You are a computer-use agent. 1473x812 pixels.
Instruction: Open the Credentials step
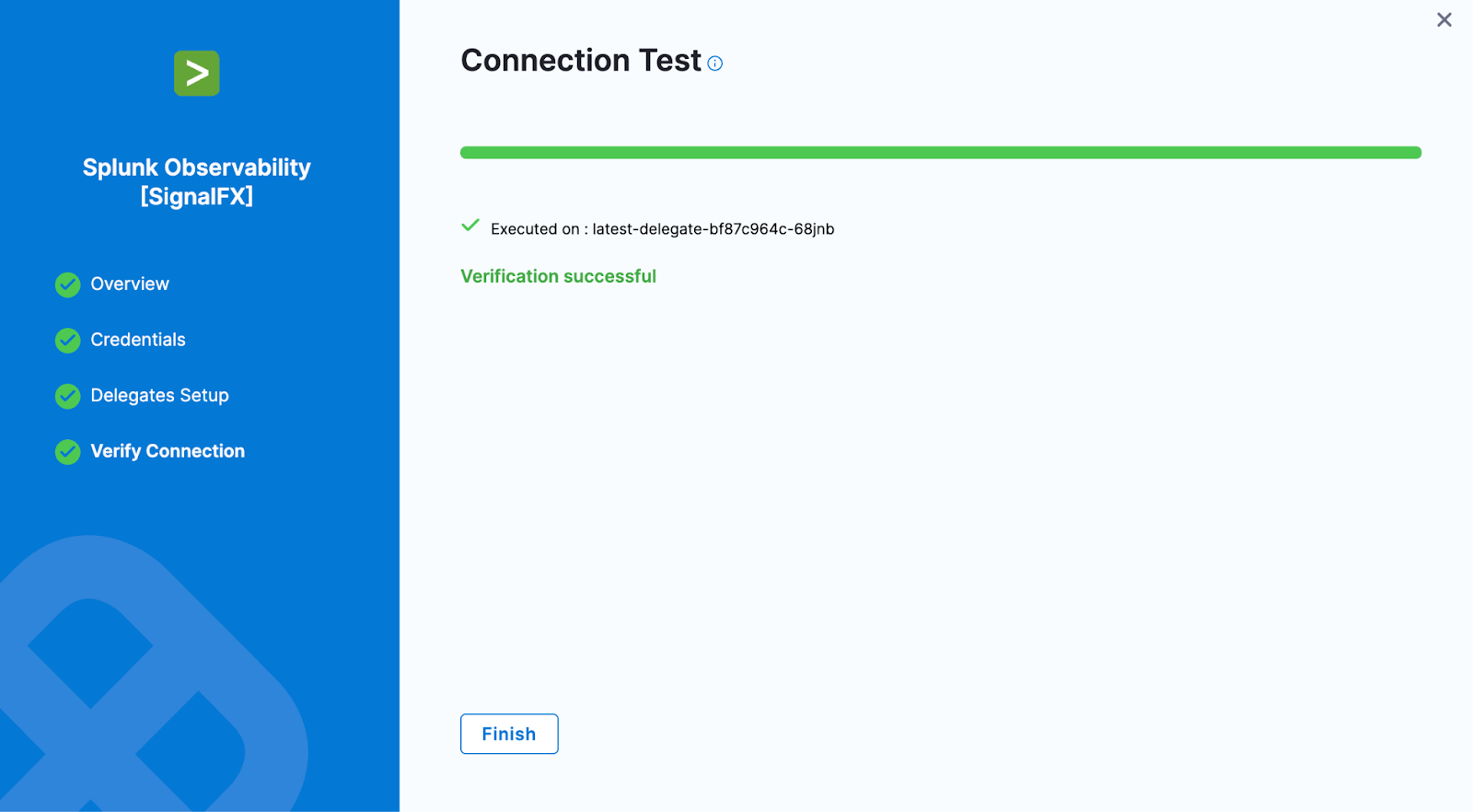coord(138,340)
